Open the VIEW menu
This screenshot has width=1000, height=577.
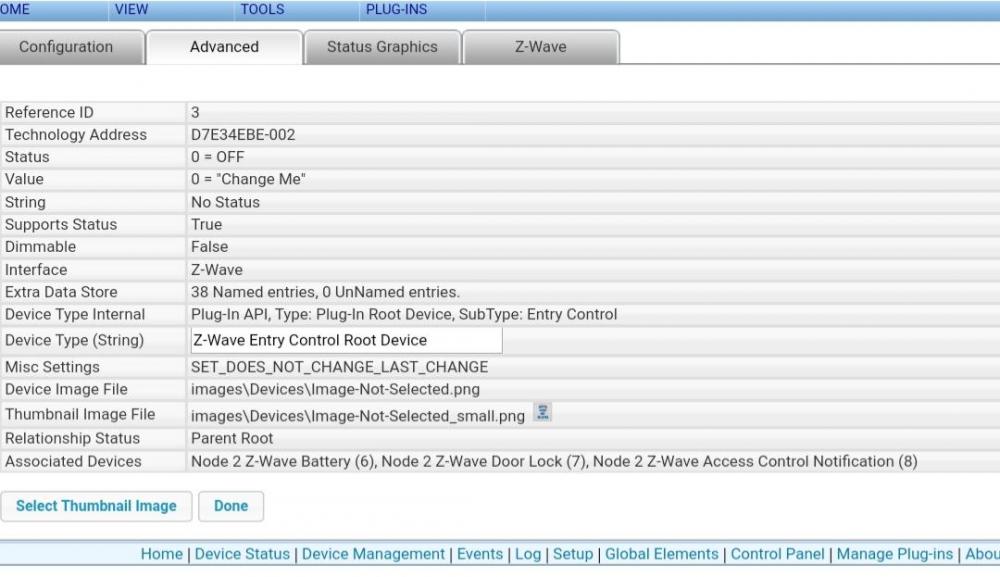coord(131,10)
